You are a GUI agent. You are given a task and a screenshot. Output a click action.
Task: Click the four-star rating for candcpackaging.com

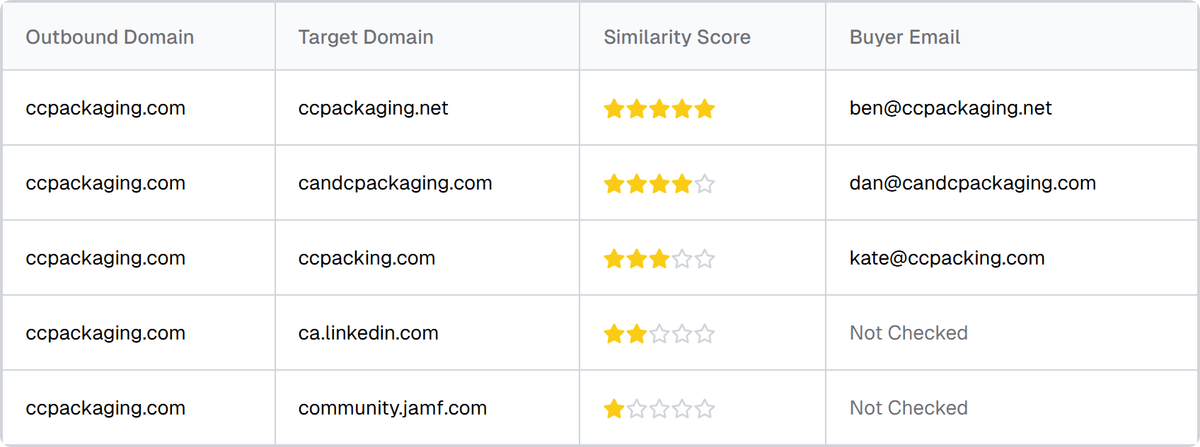pos(659,184)
